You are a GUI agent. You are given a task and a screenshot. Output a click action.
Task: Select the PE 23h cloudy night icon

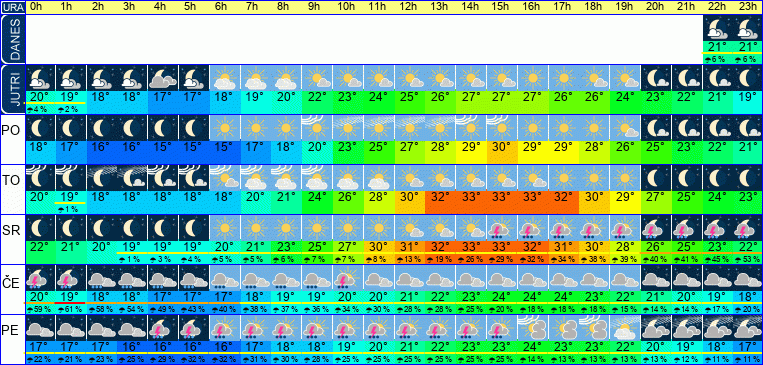[748, 327]
